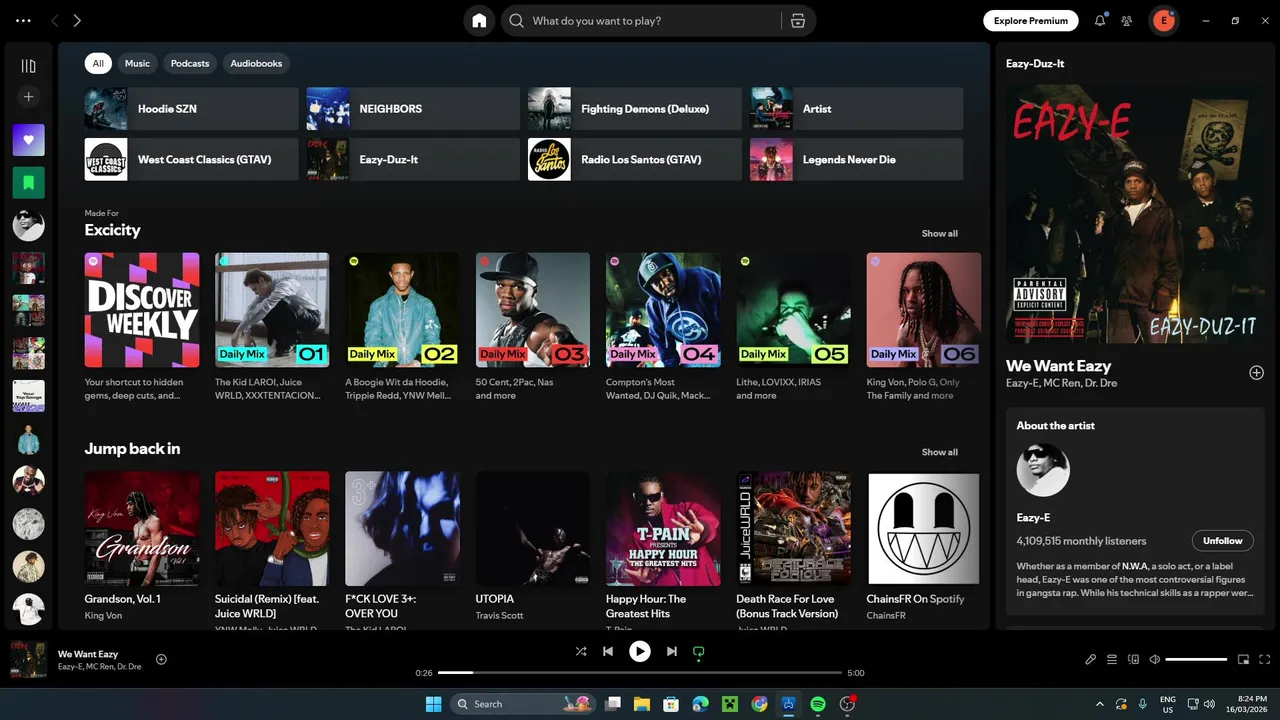This screenshot has width=1280, height=720.
Task: Open Radio Los Santos (GTAV) shortcut
Action: pos(635,159)
